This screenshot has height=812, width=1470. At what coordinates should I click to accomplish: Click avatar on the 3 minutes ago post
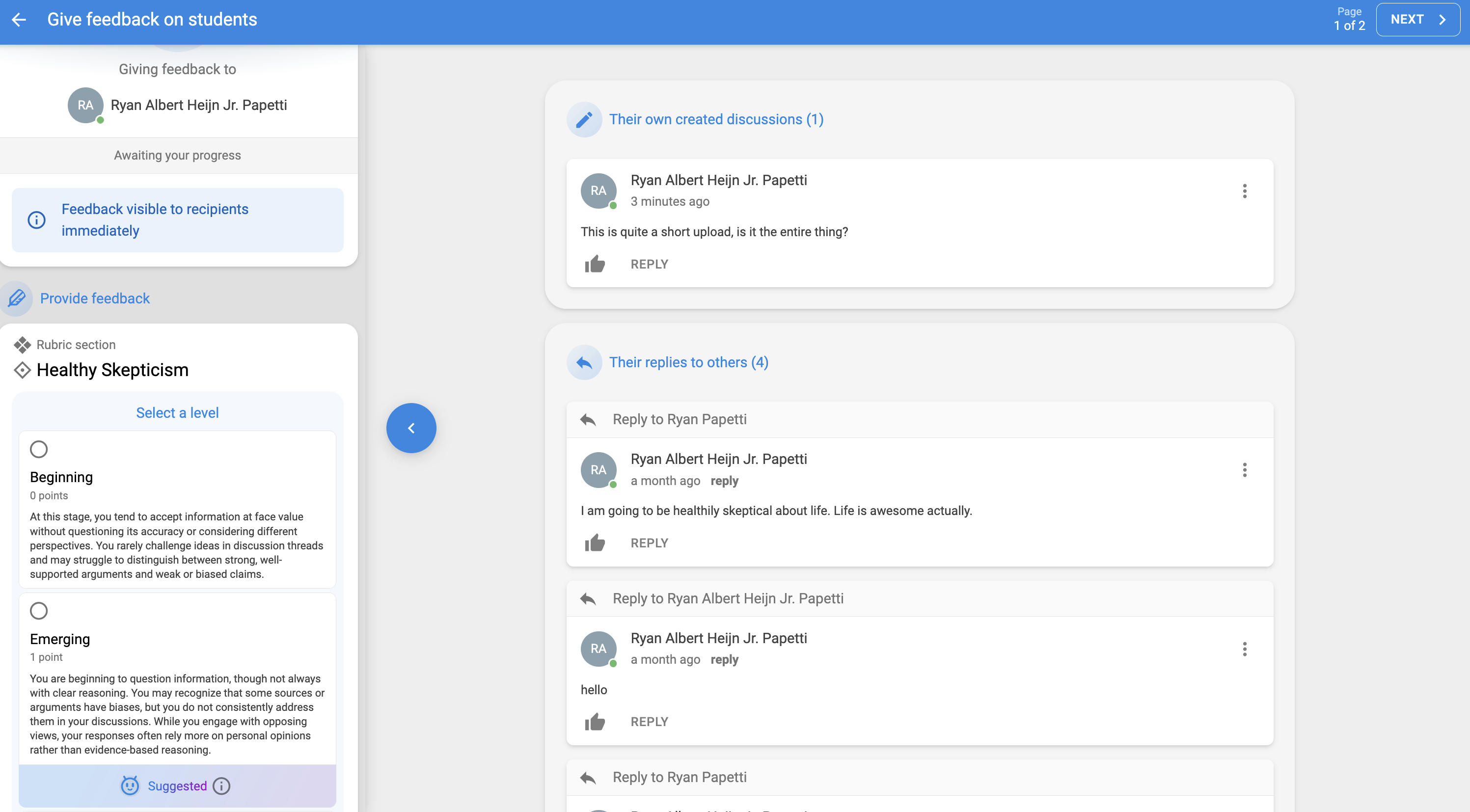pos(599,190)
